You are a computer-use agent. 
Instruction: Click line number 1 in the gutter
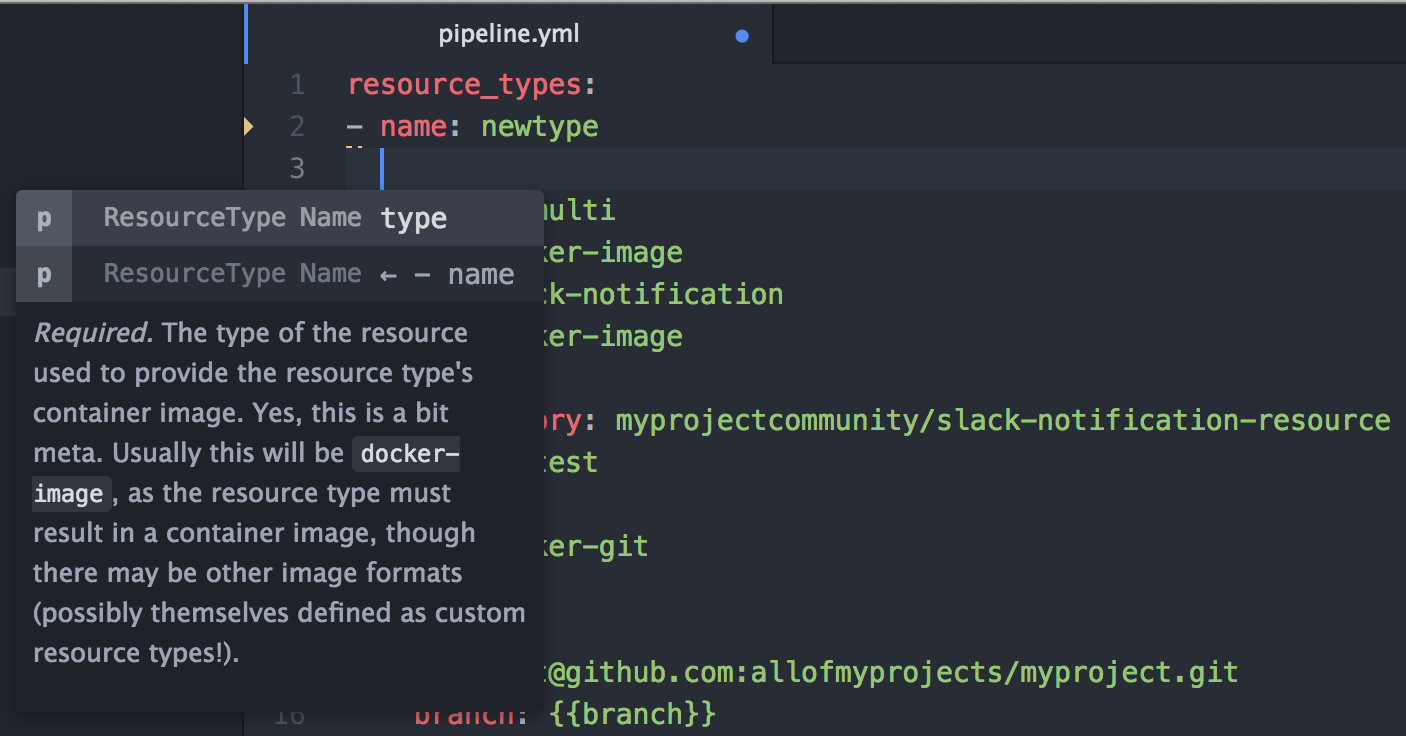[297, 85]
